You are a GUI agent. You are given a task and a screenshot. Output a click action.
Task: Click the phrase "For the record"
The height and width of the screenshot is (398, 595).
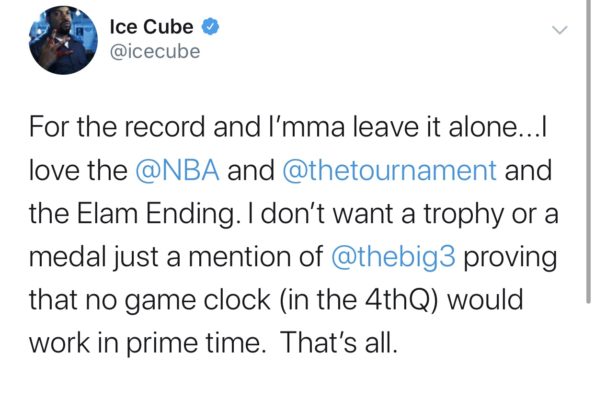(117, 127)
